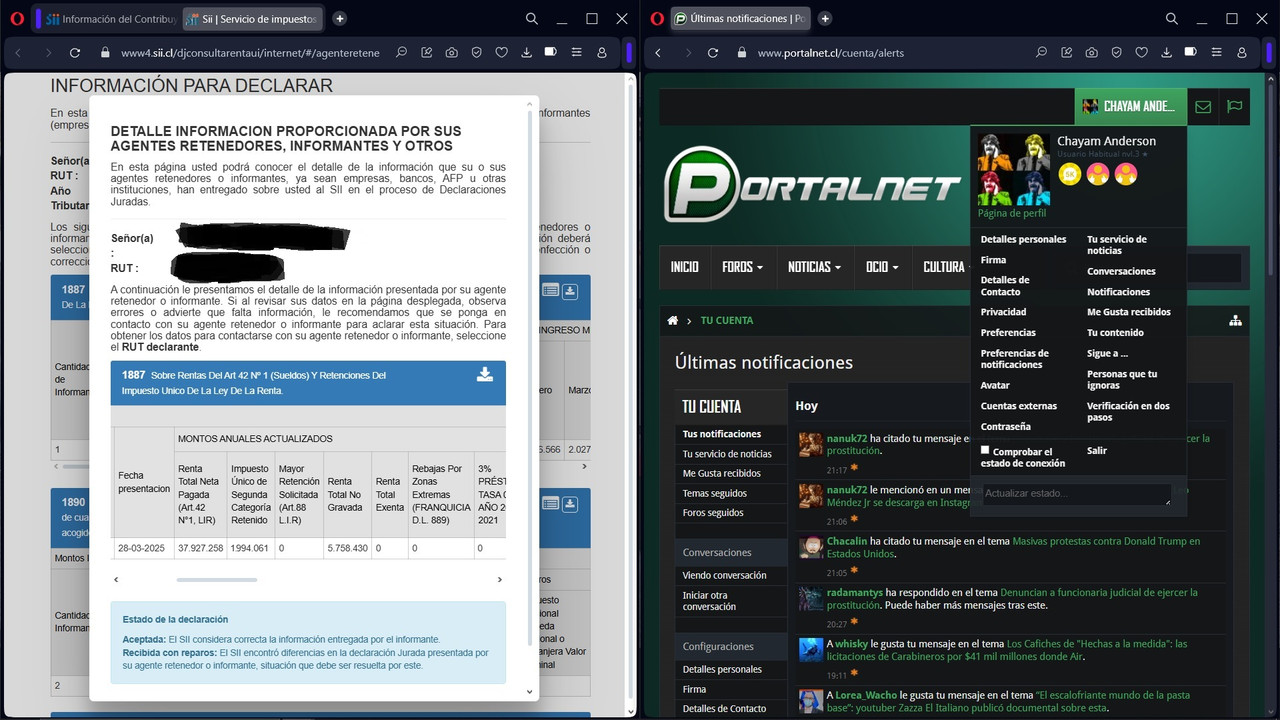Screen dimensions: 1280x720
Task: Click the 28-03-2025 presentation date cell
Action: point(143,548)
